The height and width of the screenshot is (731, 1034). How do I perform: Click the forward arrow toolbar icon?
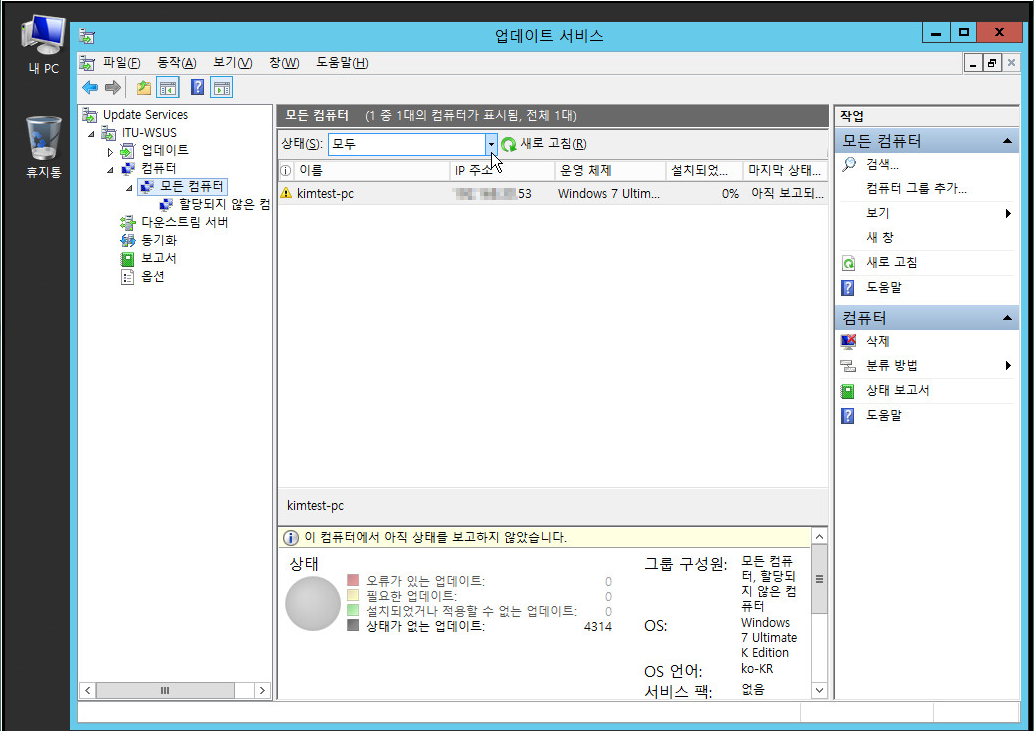pos(113,88)
